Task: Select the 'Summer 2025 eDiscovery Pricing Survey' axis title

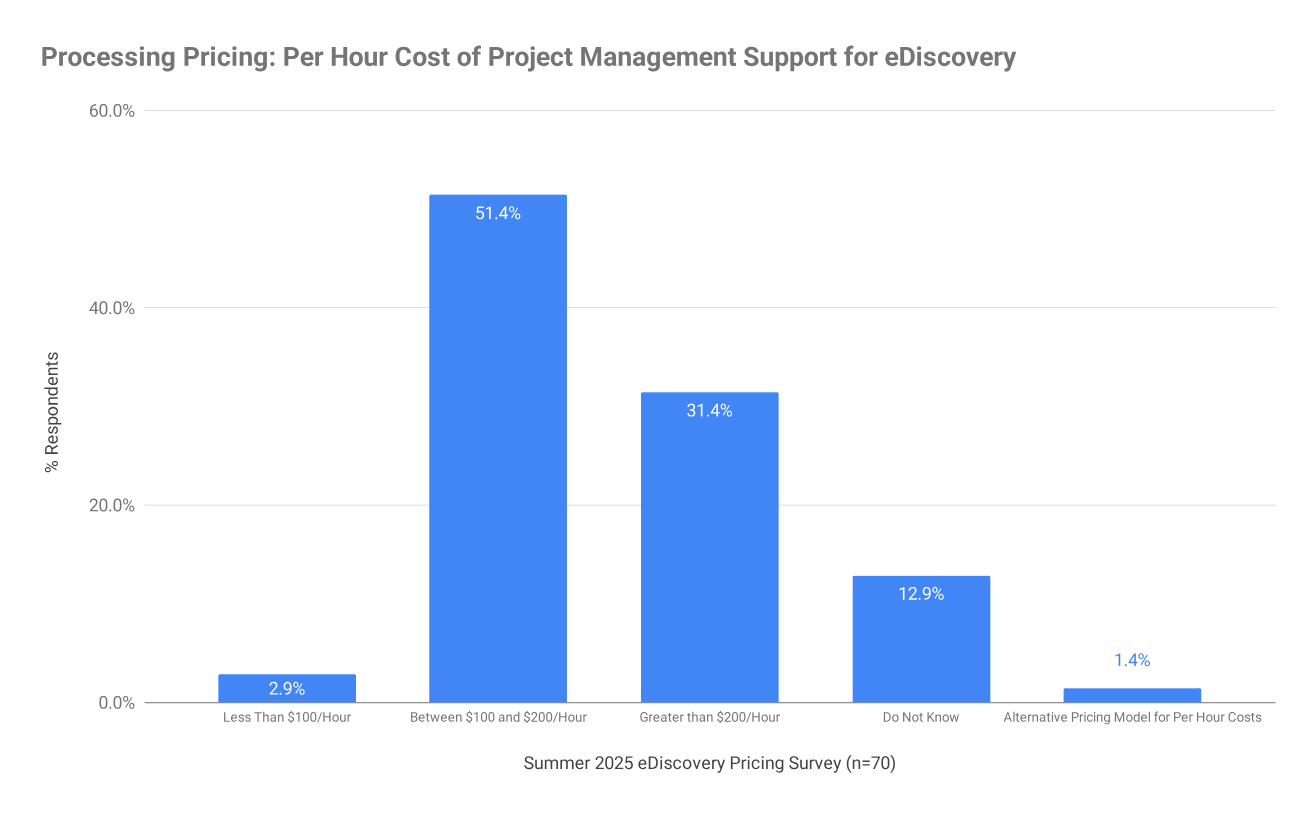Action: point(709,764)
